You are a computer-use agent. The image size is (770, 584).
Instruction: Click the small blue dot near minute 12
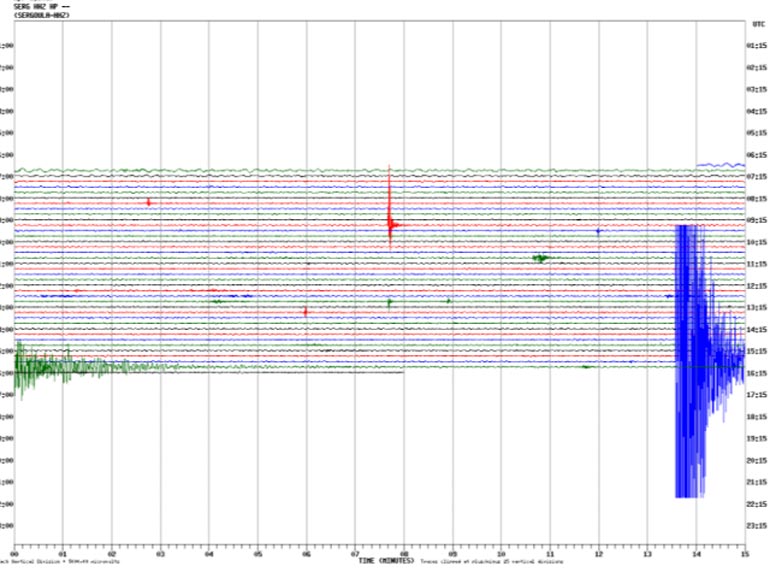(x=598, y=231)
